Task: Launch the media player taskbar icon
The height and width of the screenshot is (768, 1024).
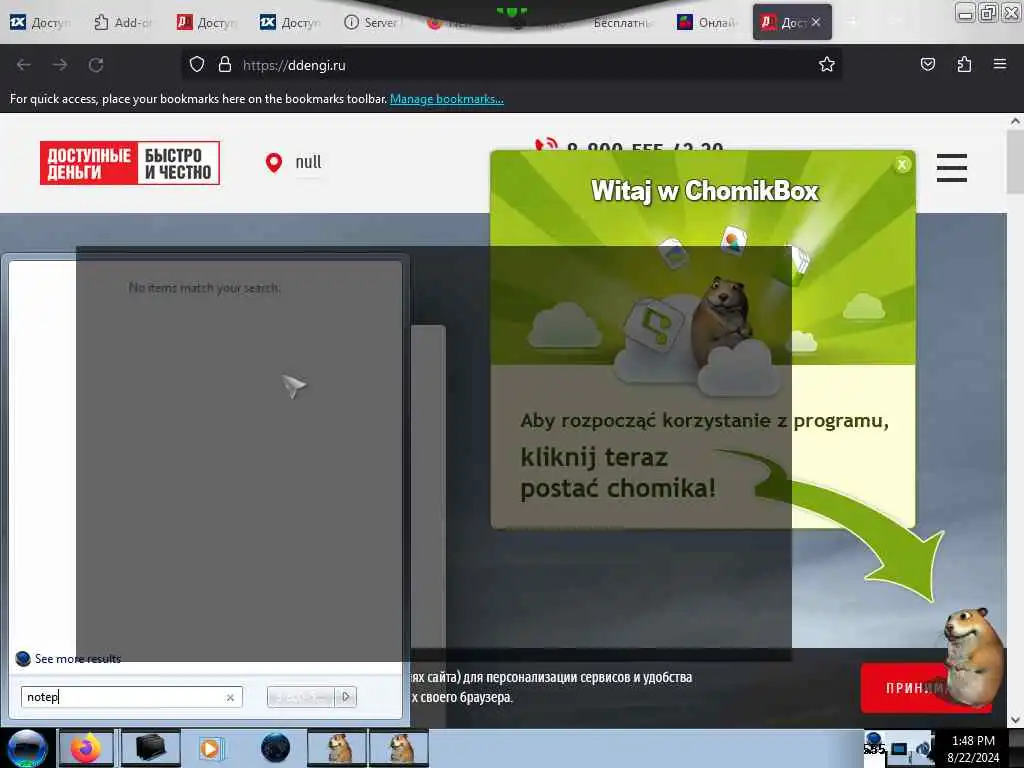Action: pos(210,748)
